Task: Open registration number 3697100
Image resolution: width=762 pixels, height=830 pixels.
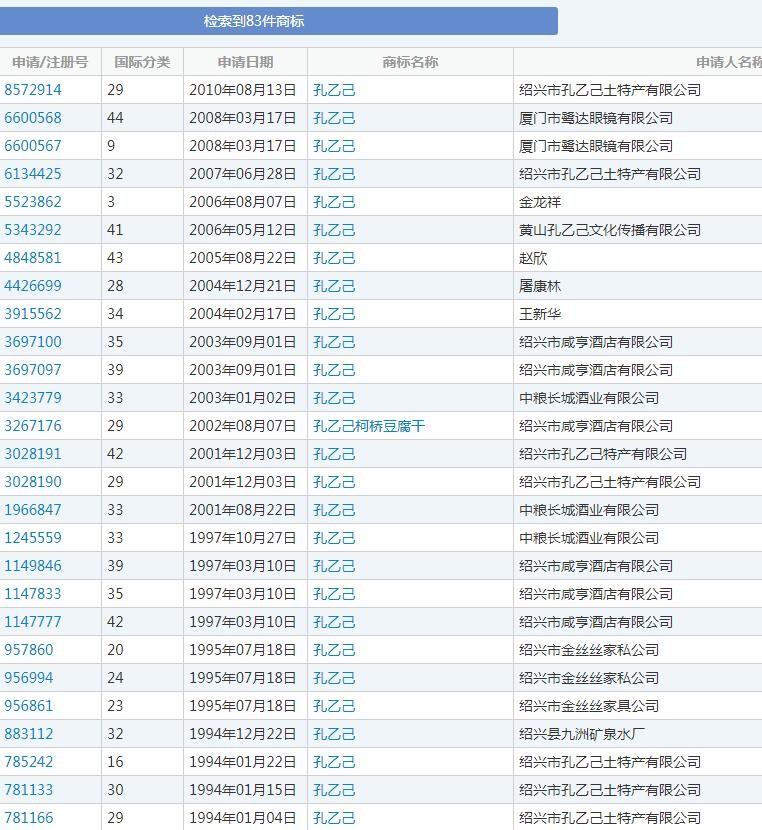Action: point(33,342)
